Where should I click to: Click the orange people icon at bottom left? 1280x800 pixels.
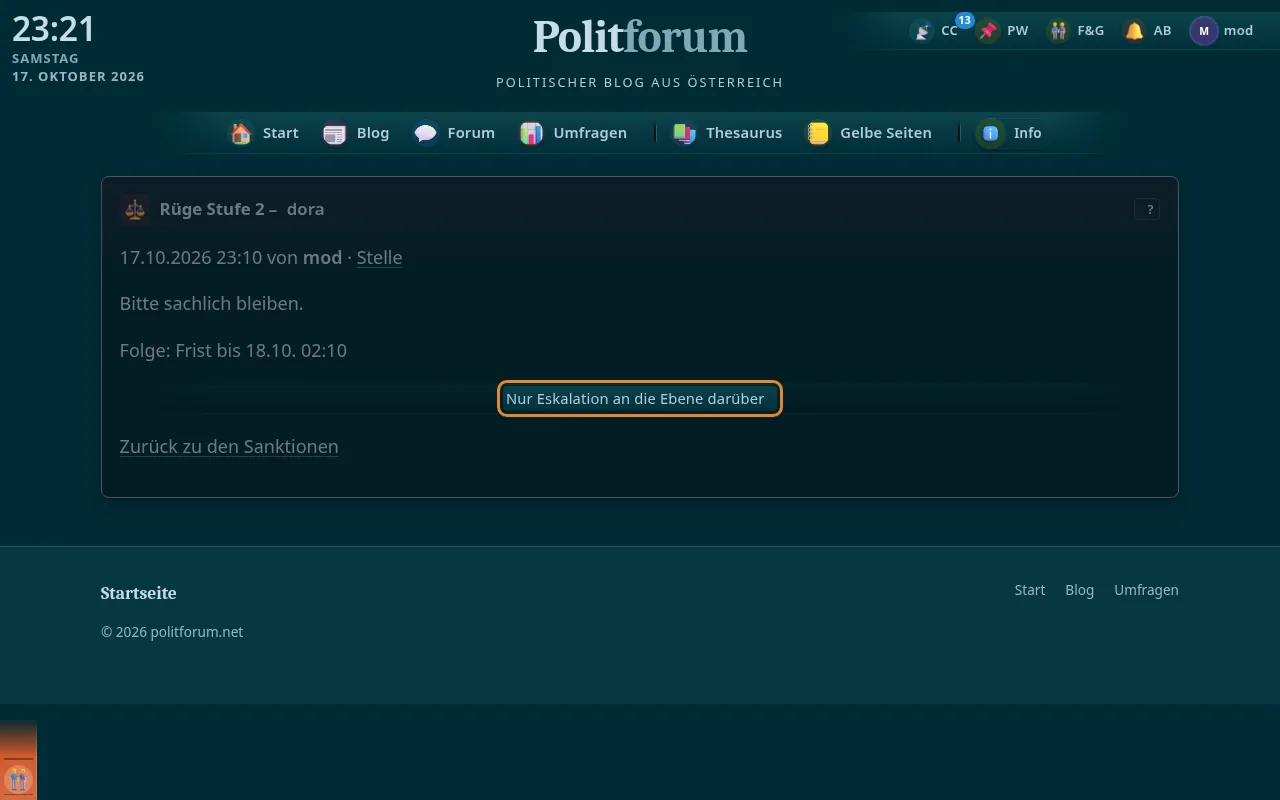click(18, 778)
